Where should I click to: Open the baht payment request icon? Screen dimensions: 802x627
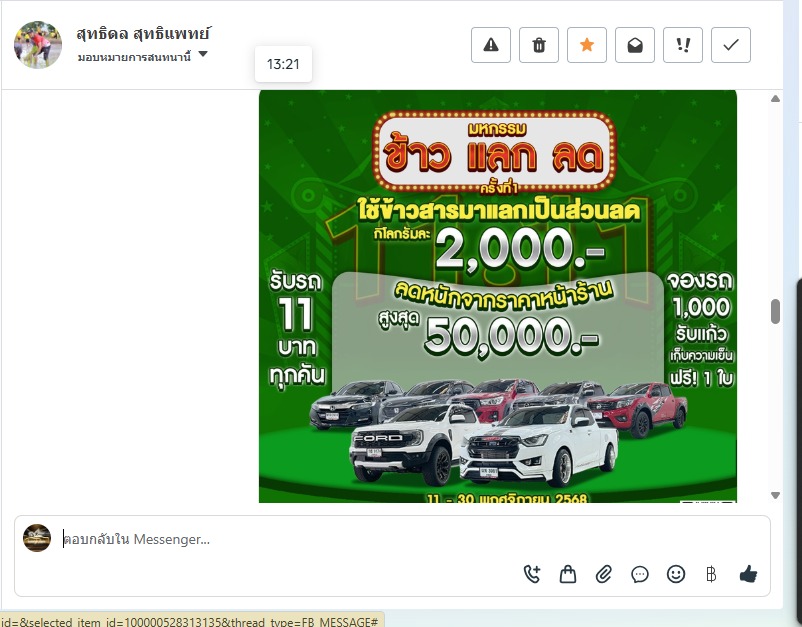(711, 574)
